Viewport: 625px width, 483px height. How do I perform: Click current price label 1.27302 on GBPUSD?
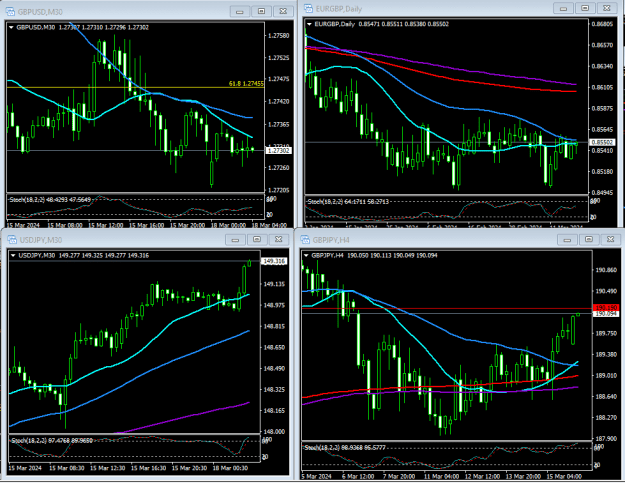[x=279, y=151]
